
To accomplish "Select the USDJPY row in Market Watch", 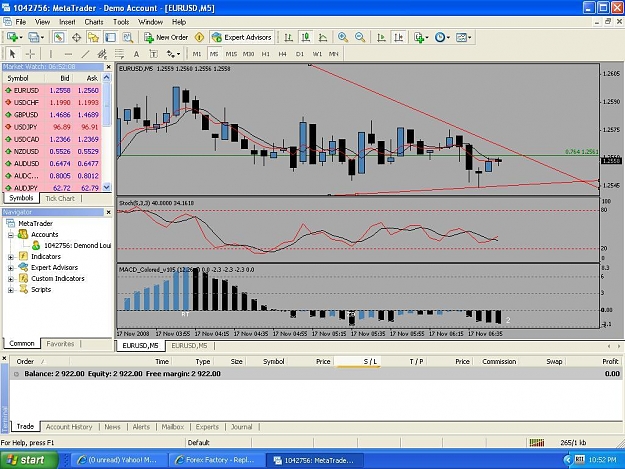I will [52, 127].
